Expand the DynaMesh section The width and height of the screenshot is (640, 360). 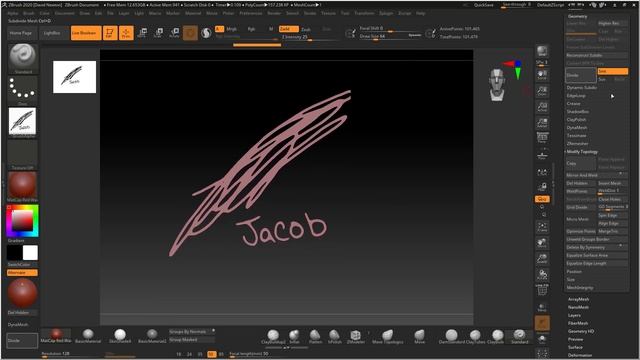577,128
